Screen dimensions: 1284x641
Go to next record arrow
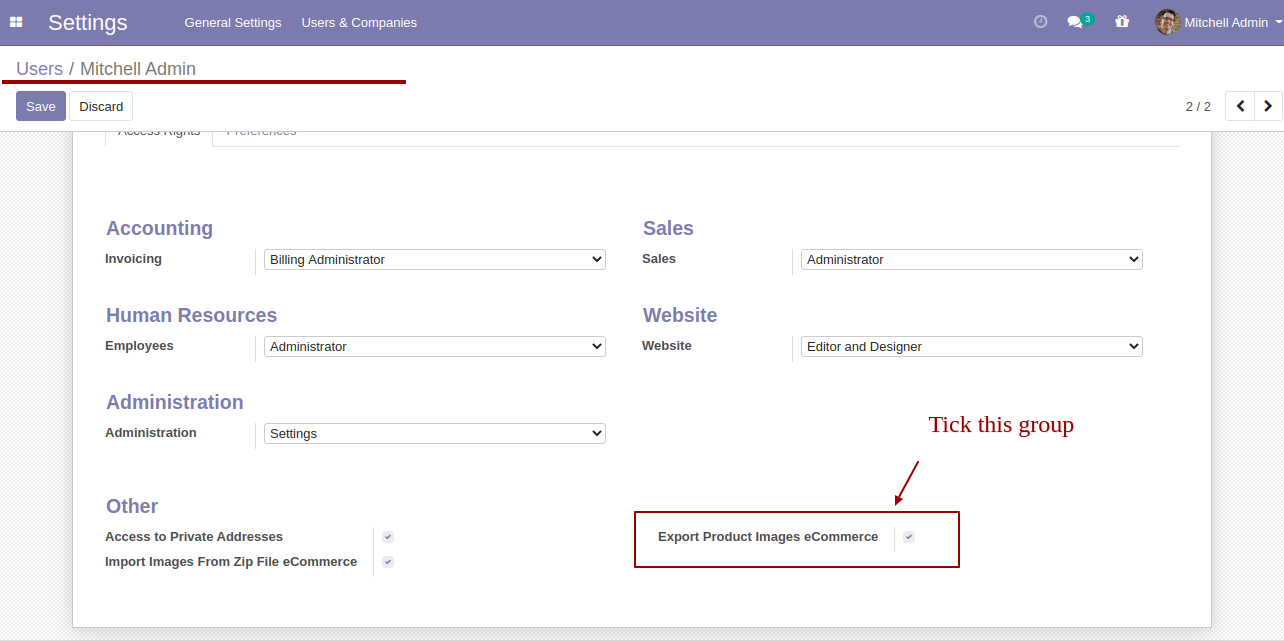point(1268,106)
